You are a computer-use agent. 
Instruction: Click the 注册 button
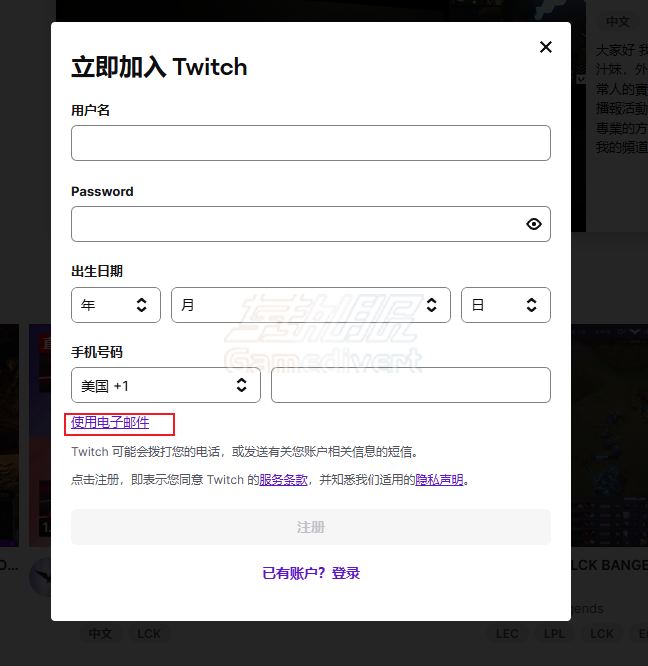(311, 527)
